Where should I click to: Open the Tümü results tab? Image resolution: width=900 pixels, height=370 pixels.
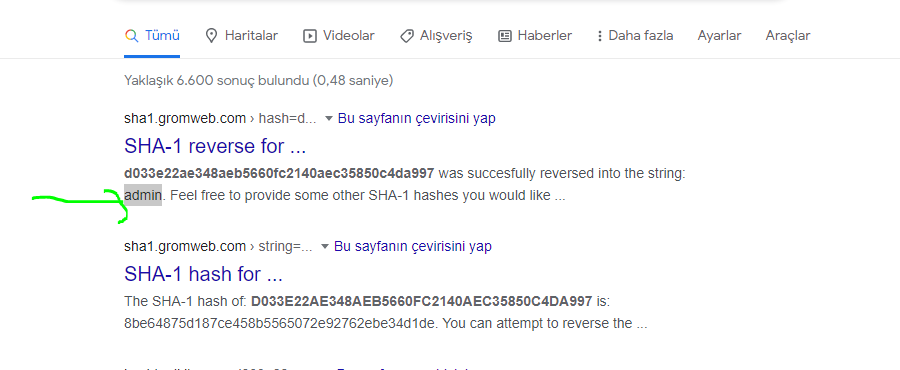tap(152, 36)
